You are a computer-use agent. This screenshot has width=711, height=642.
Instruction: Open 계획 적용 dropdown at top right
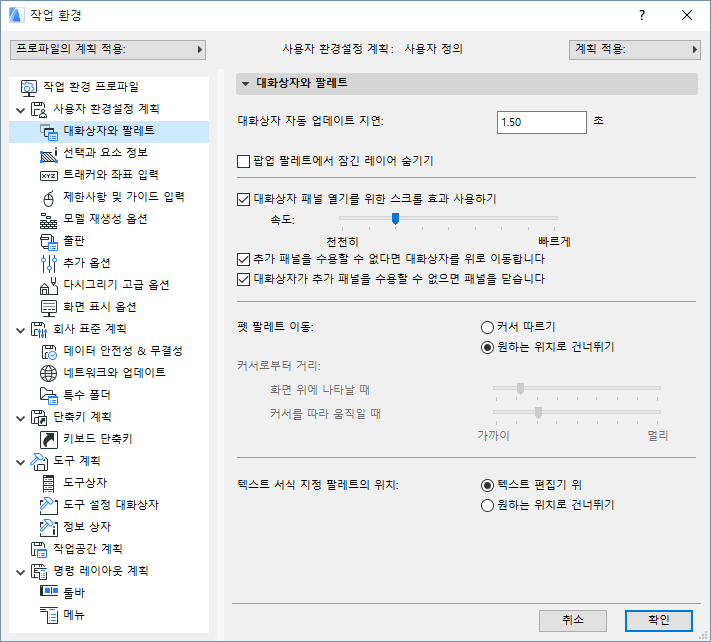point(634,49)
